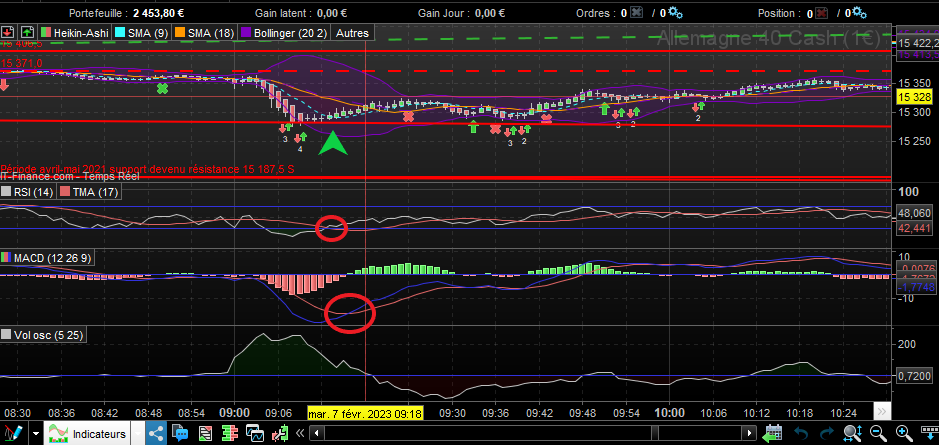Click the zoom out magnifier
The image size is (939, 445).
[879, 433]
